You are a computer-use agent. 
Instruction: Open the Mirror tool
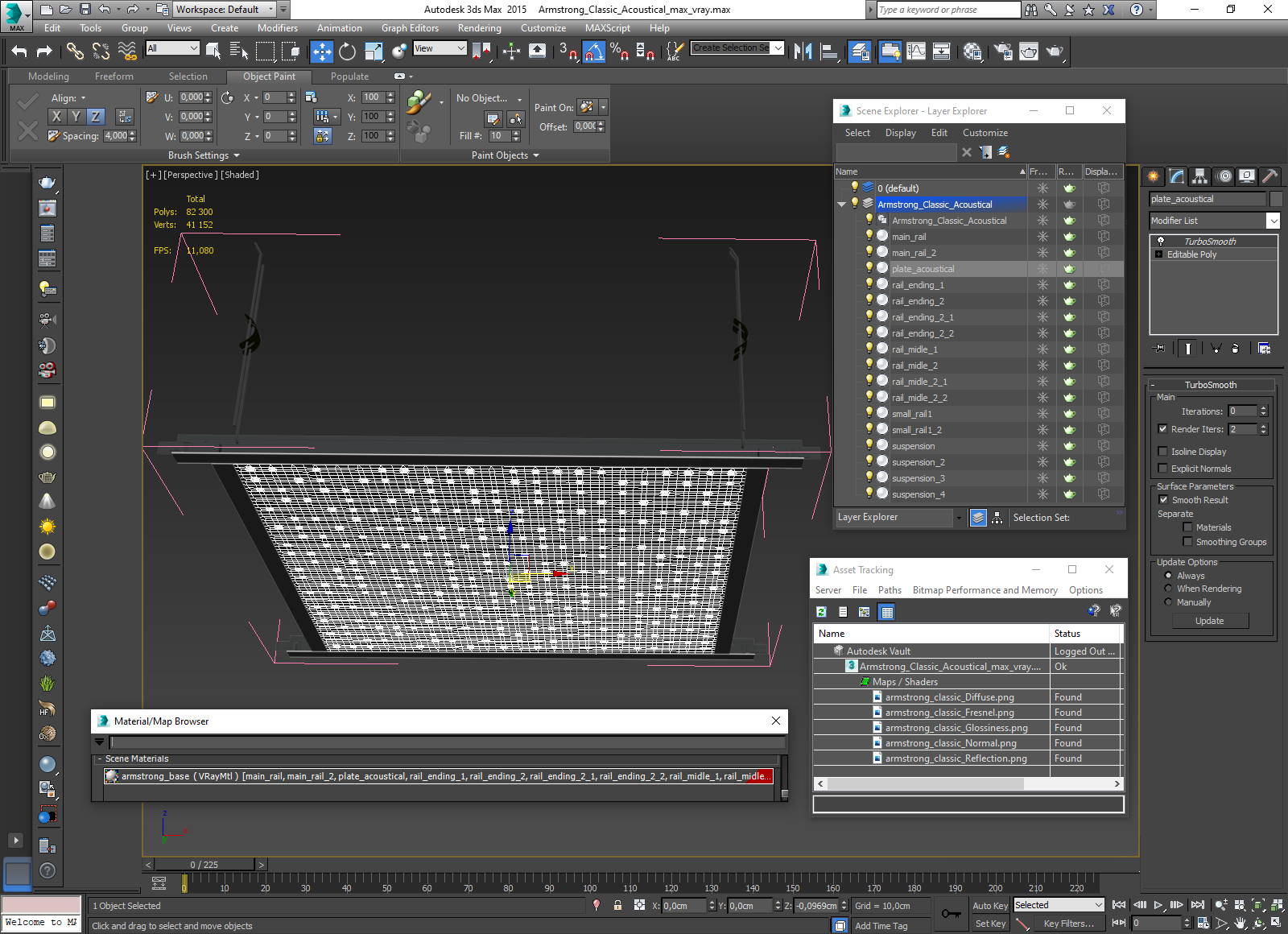tap(803, 52)
